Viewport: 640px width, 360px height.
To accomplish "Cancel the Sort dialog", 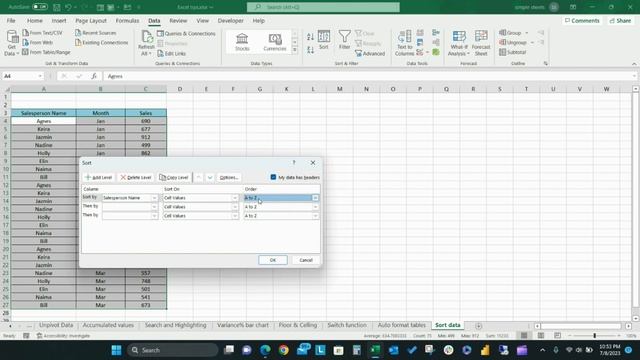I will pyautogui.click(x=306, y=260).
